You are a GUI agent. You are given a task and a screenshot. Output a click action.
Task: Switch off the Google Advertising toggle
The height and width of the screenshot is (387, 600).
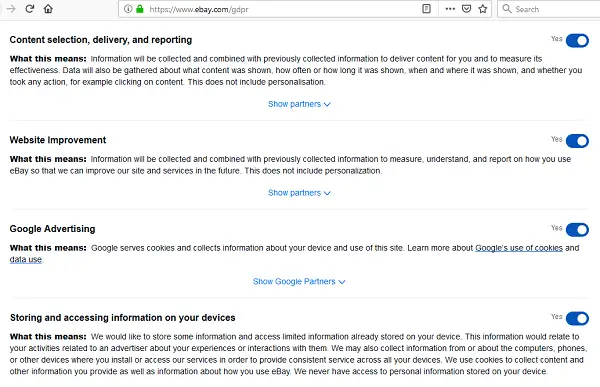(577, 230)
